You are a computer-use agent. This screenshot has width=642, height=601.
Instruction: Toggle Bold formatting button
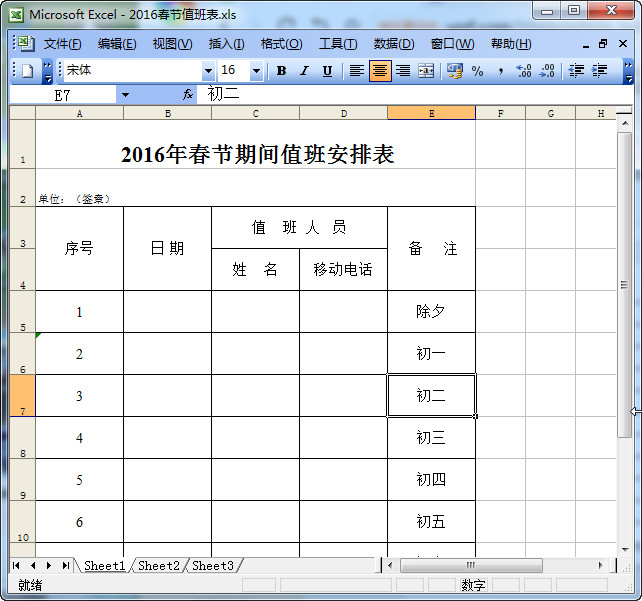coord(281,71)
